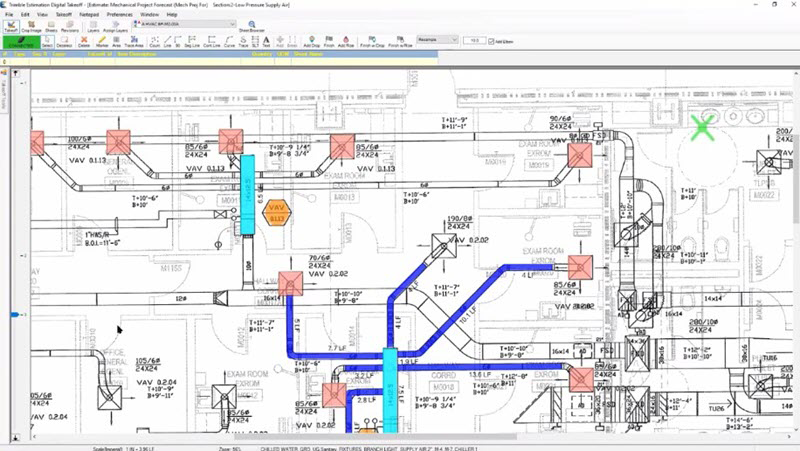Image resolution: width=800 pixels, height=451 pixels.
Task: Open the Sheets panel icon
Action: 51,26
